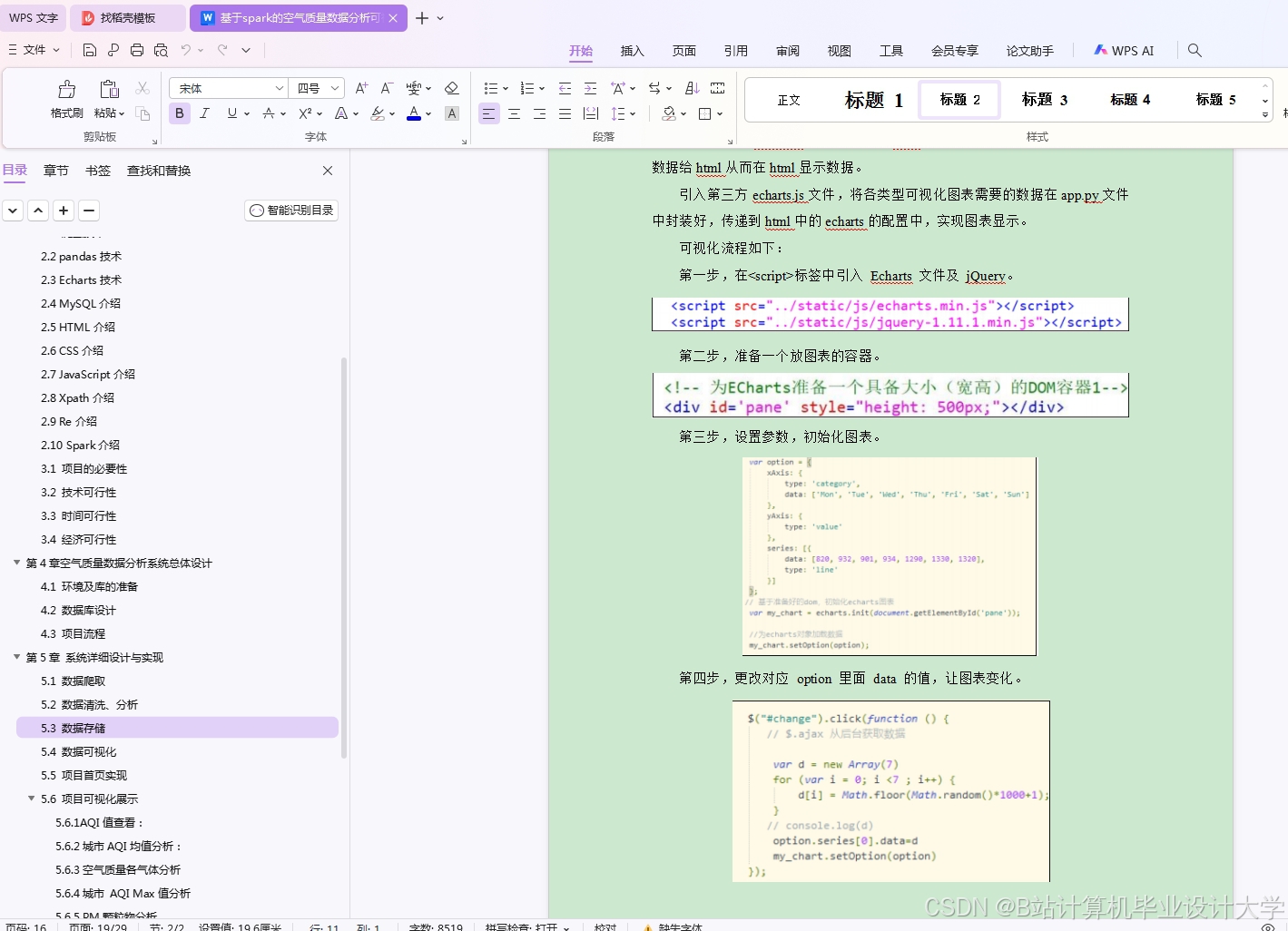Toggle Underline formatting
Screen dimensions: 1288x931
pos(232,113)
